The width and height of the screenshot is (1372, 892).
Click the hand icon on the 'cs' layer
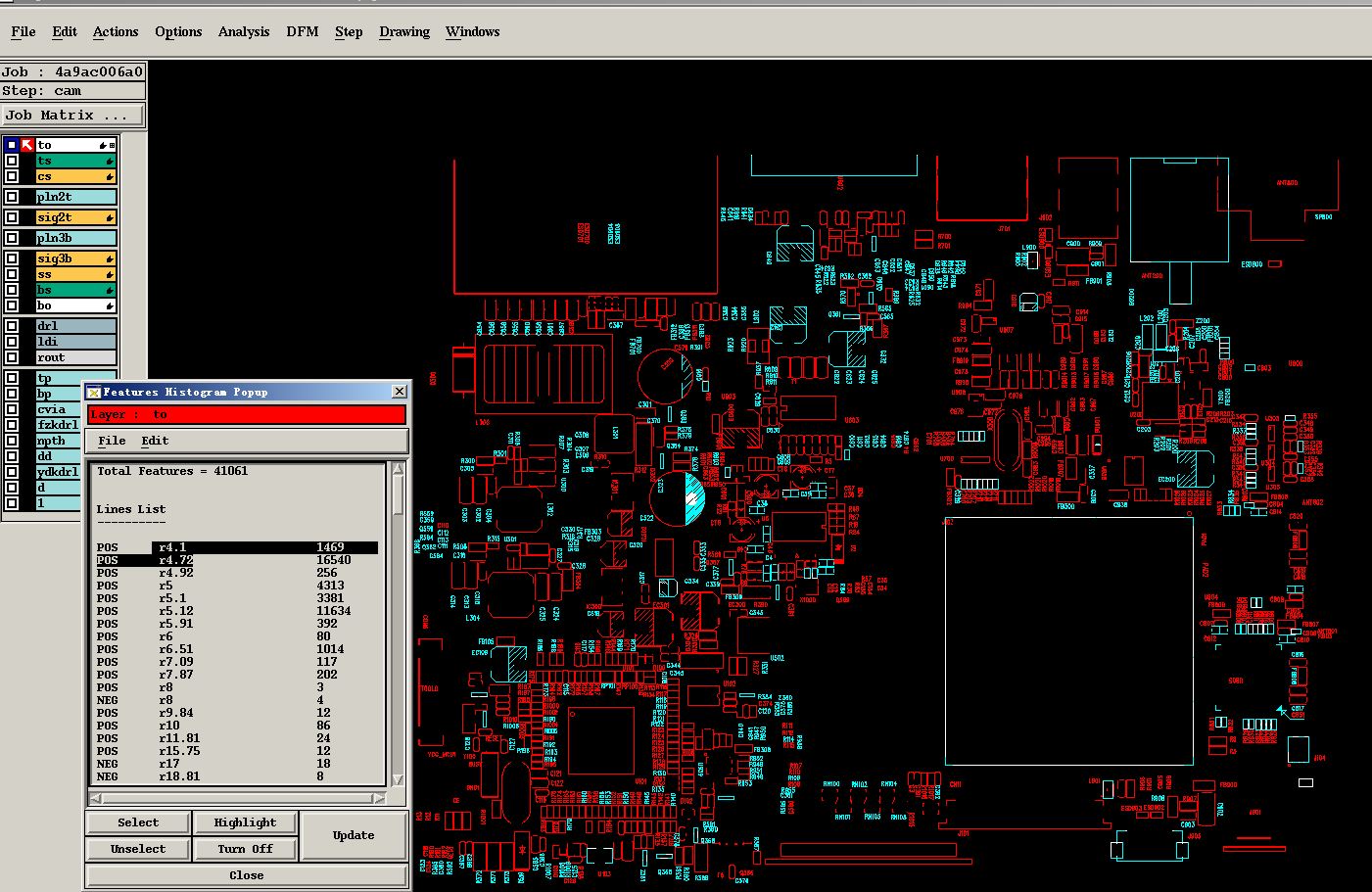(x=110, y=176)
